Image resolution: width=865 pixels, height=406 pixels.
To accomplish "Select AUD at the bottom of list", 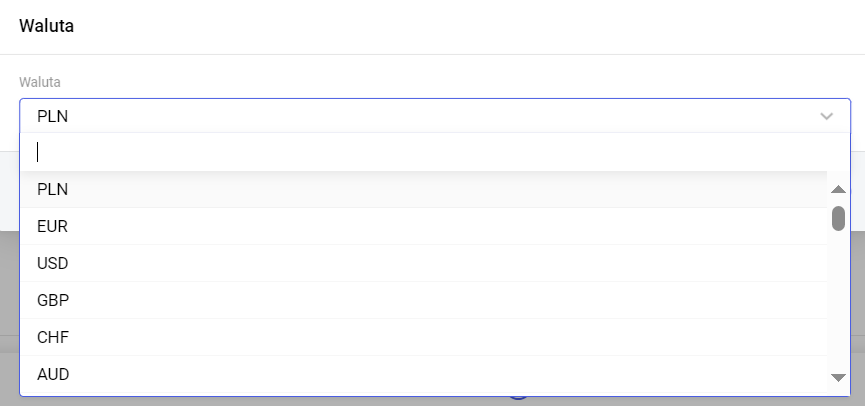I will (x=52, y=375).
